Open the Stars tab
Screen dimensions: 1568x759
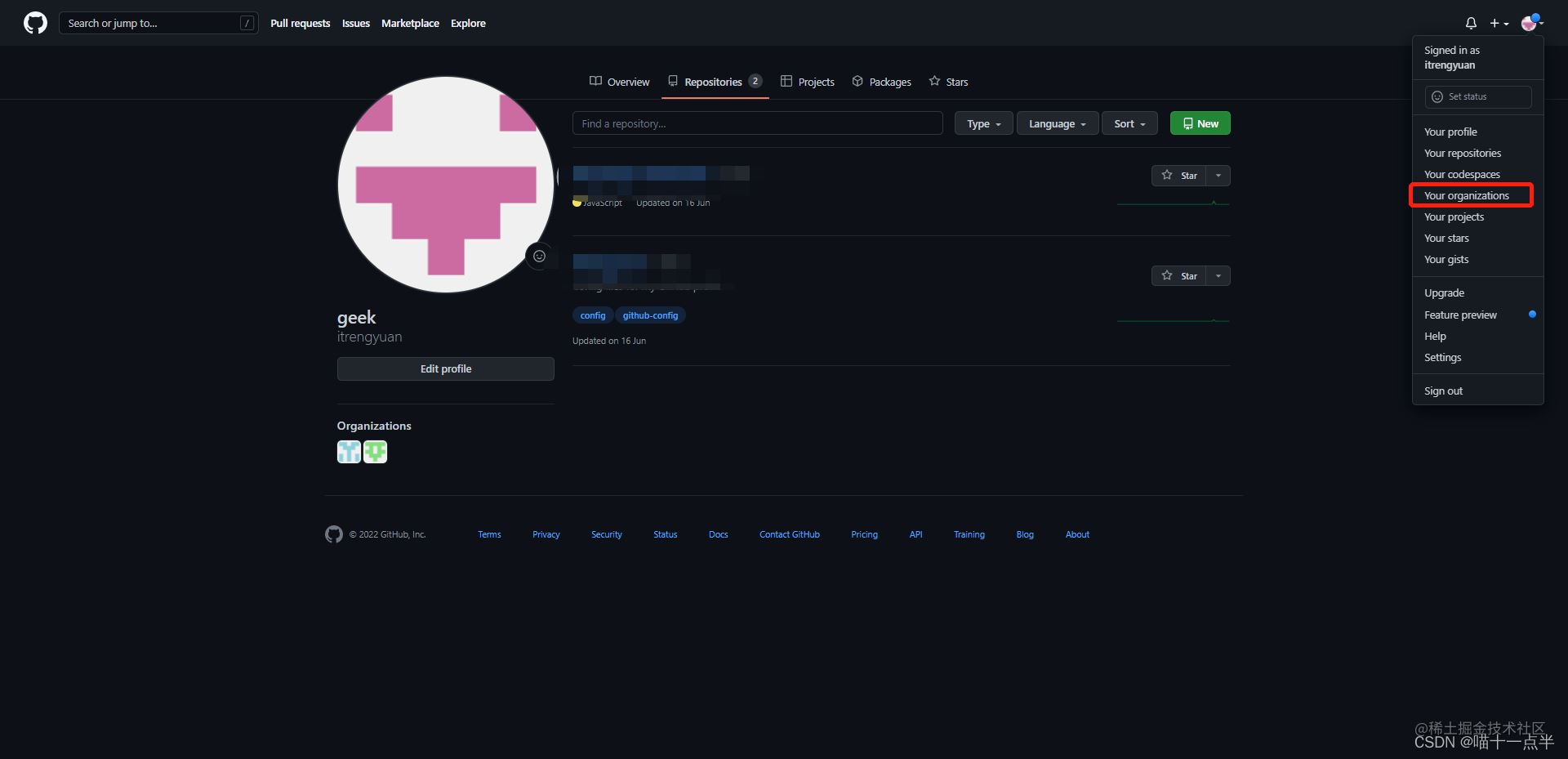[948, 82]
